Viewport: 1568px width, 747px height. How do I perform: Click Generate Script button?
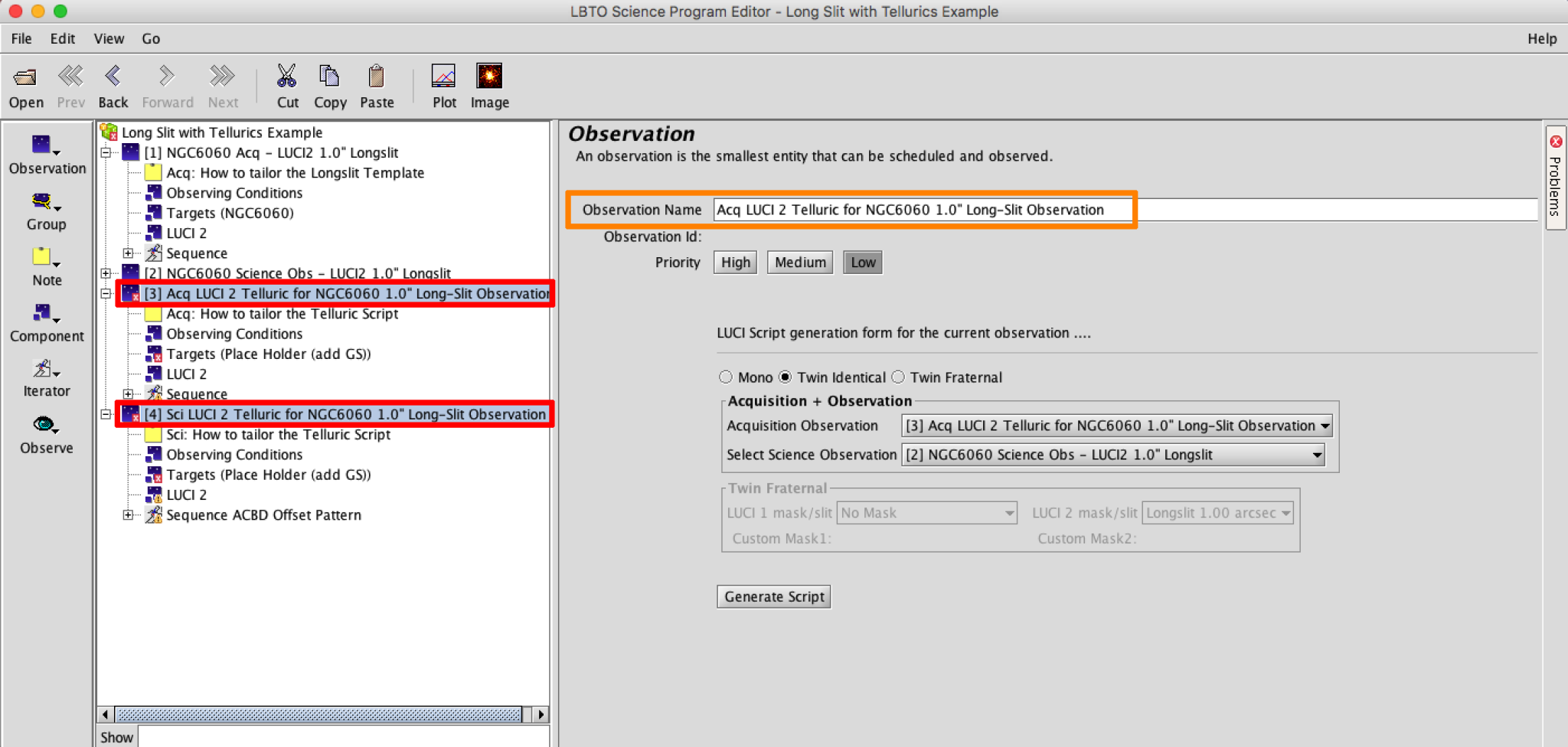774,597
